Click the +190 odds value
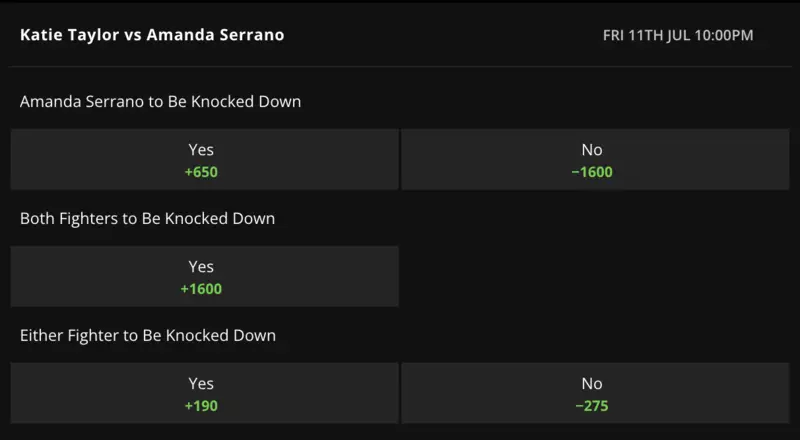800x440 pixels. [x=201, y=406]
